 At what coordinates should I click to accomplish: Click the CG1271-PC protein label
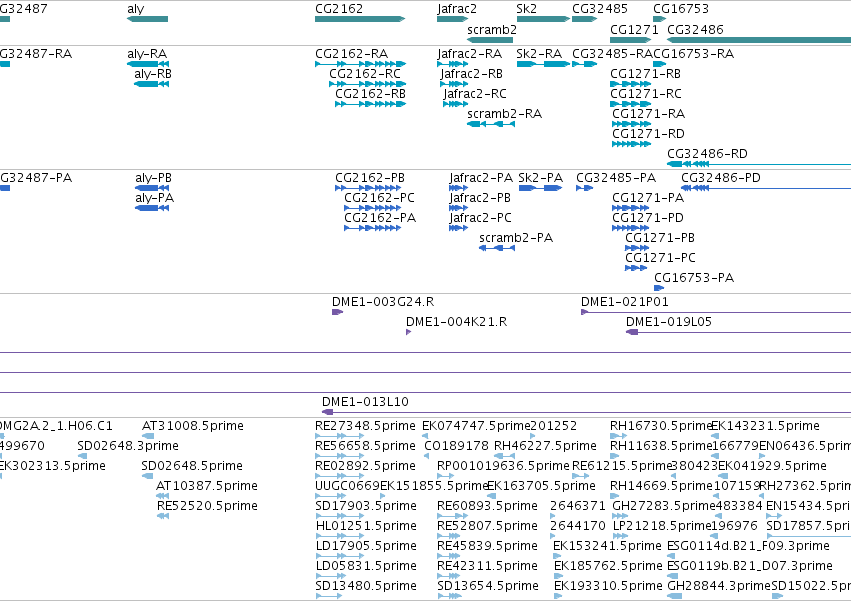click(x=661, y=258)
